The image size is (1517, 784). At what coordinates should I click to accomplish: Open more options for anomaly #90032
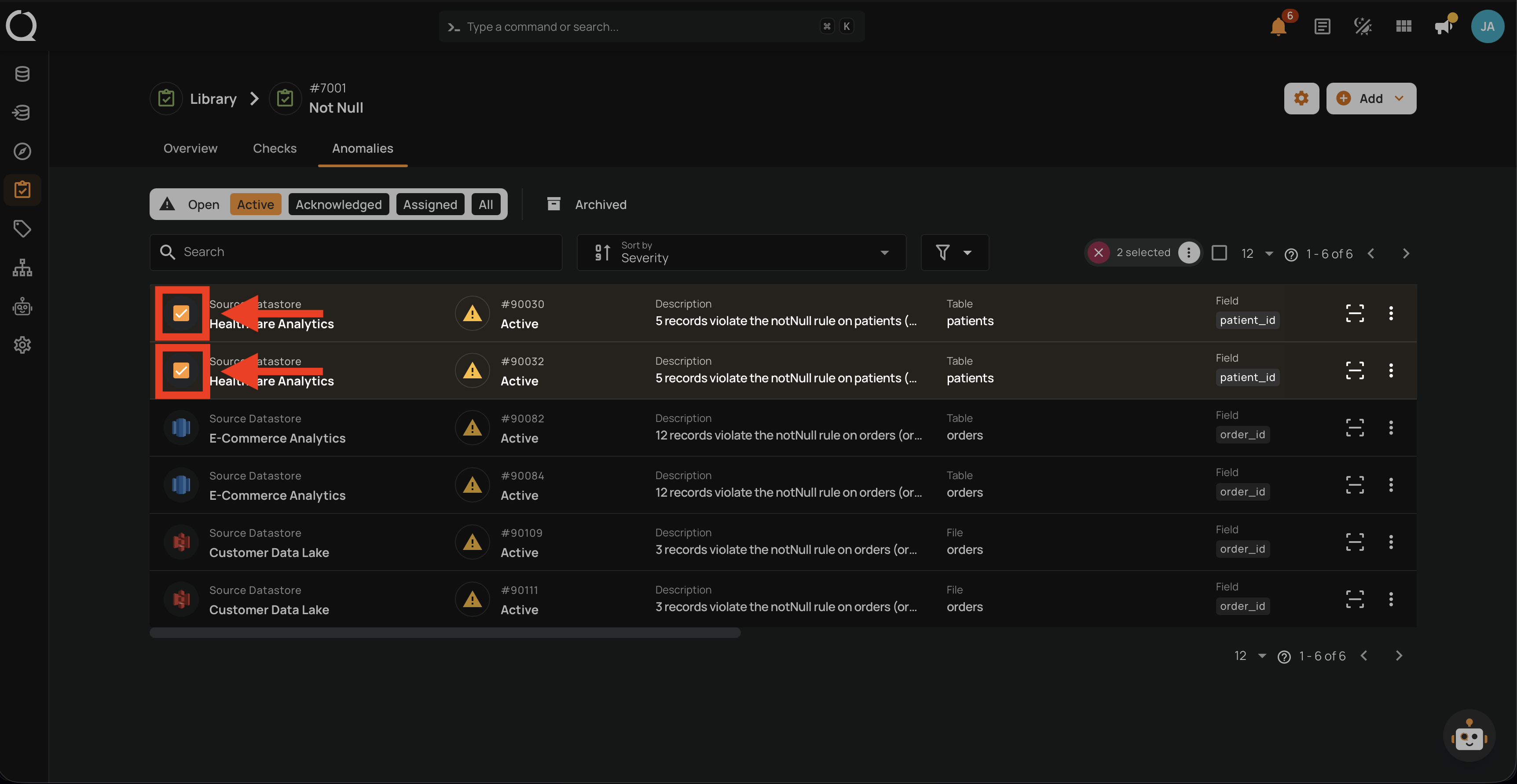click(x=1390, y=370)
